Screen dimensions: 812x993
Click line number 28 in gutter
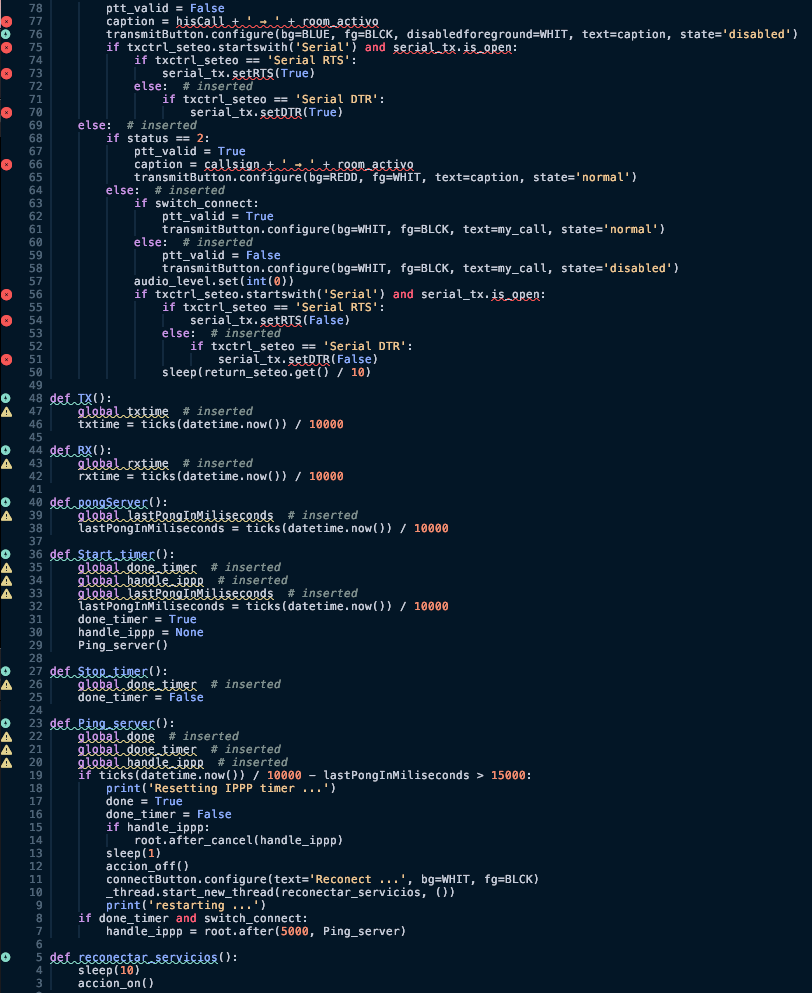pyautogui.click(x=35, y=659)
